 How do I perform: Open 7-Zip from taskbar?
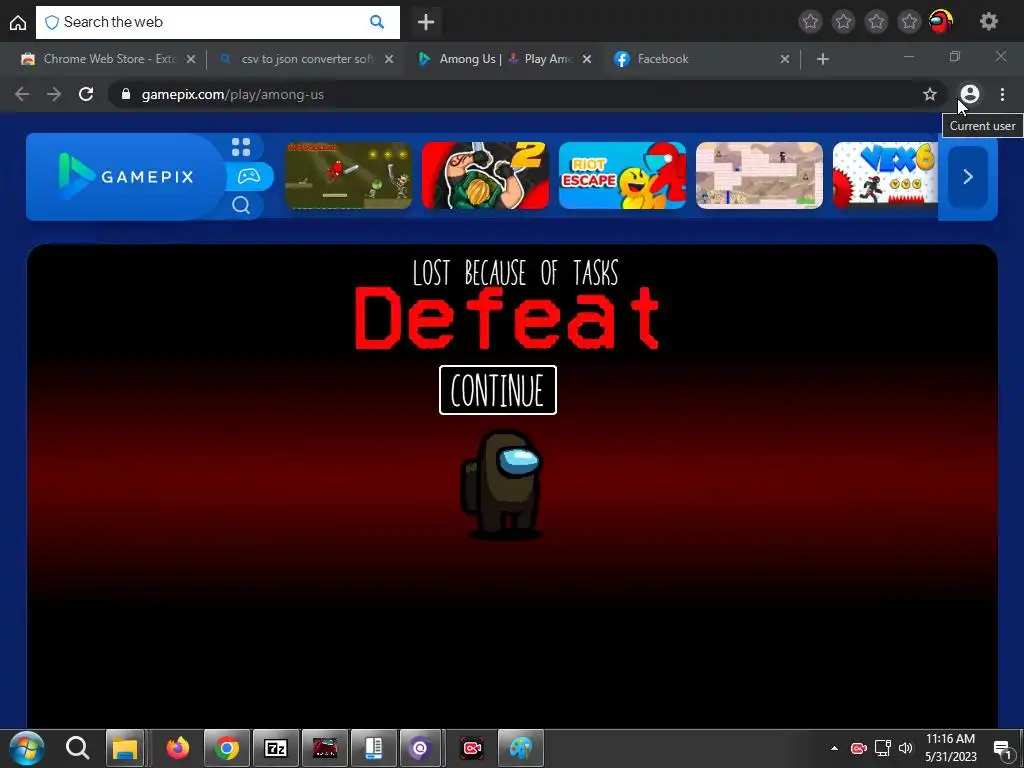(276, 748)
